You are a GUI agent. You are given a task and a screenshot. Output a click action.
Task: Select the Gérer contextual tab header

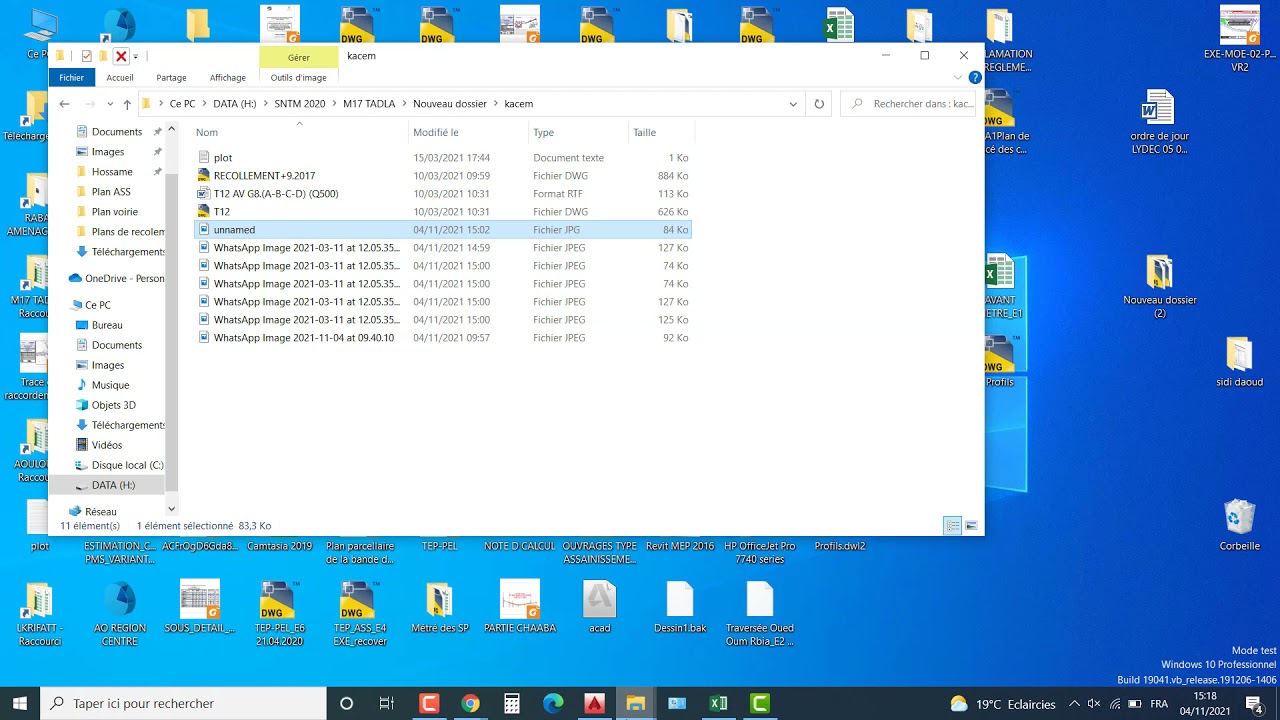pyautogui.click(x=298, y=57)
